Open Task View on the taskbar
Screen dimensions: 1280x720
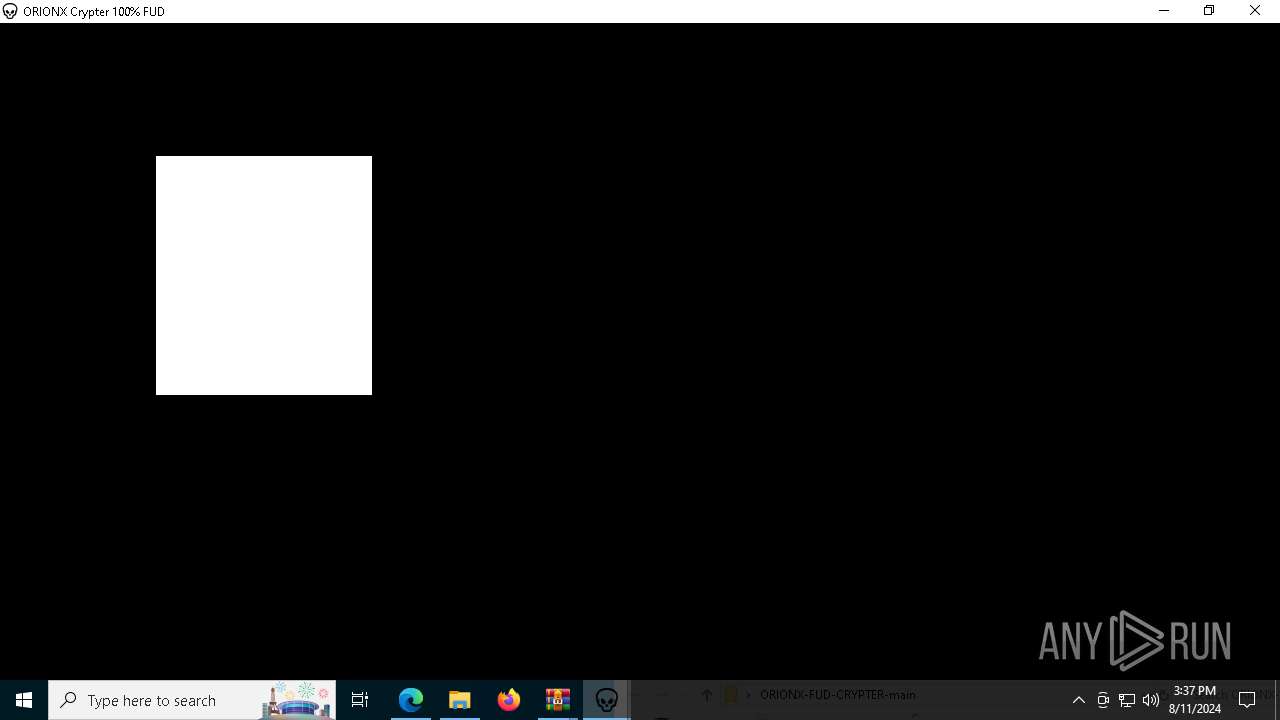[x=360, y=700]
